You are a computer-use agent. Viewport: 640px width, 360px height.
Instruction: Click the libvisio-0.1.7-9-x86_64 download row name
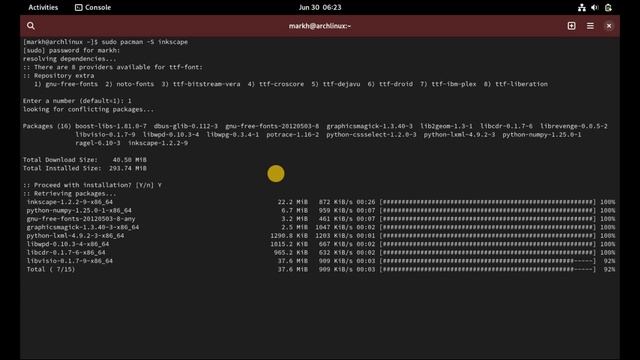[70, 261]
